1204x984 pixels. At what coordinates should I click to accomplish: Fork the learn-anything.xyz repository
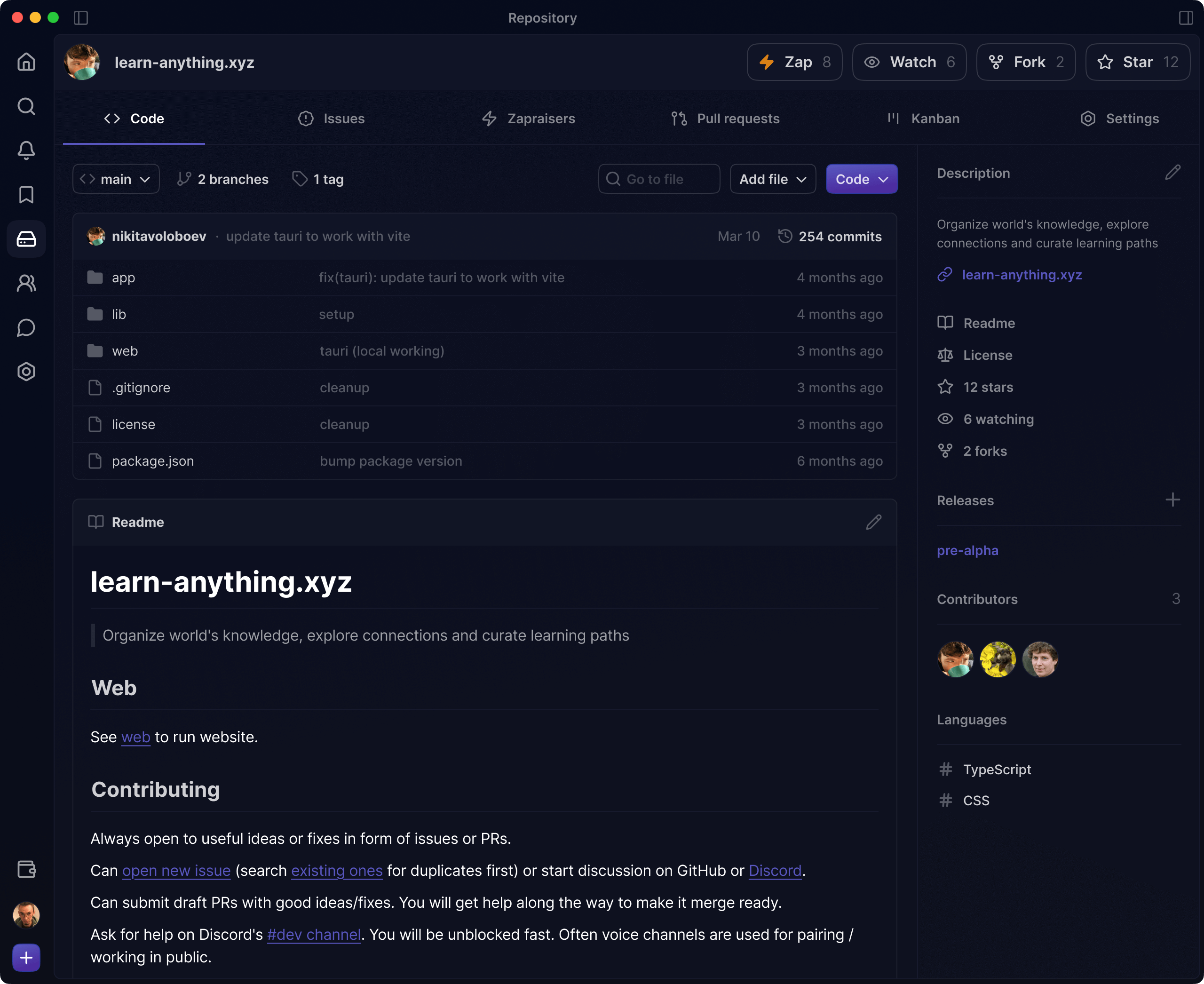coord(1025,63)
